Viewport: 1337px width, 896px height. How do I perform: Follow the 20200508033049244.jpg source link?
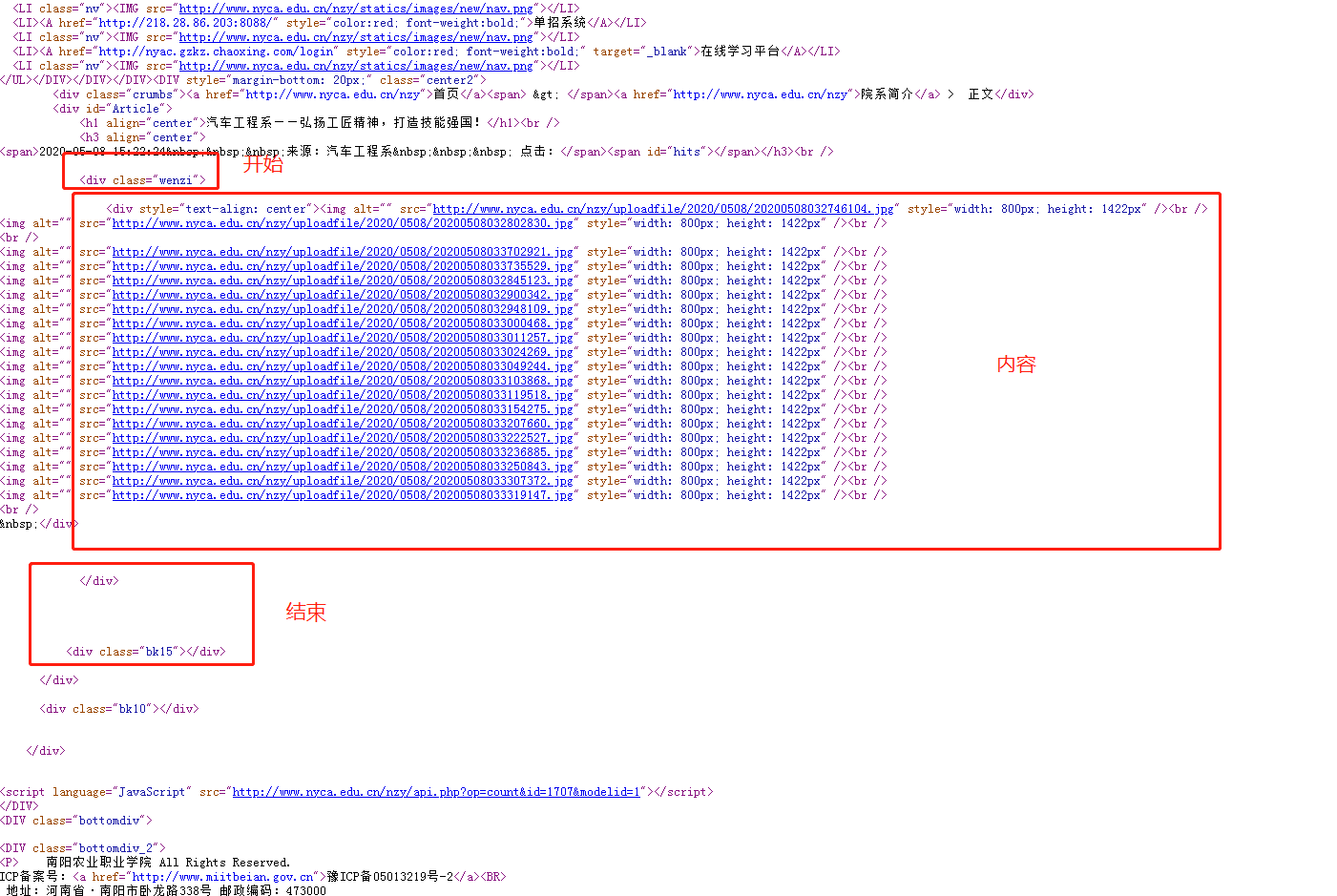pyautogui.click(x=343, y=366)
